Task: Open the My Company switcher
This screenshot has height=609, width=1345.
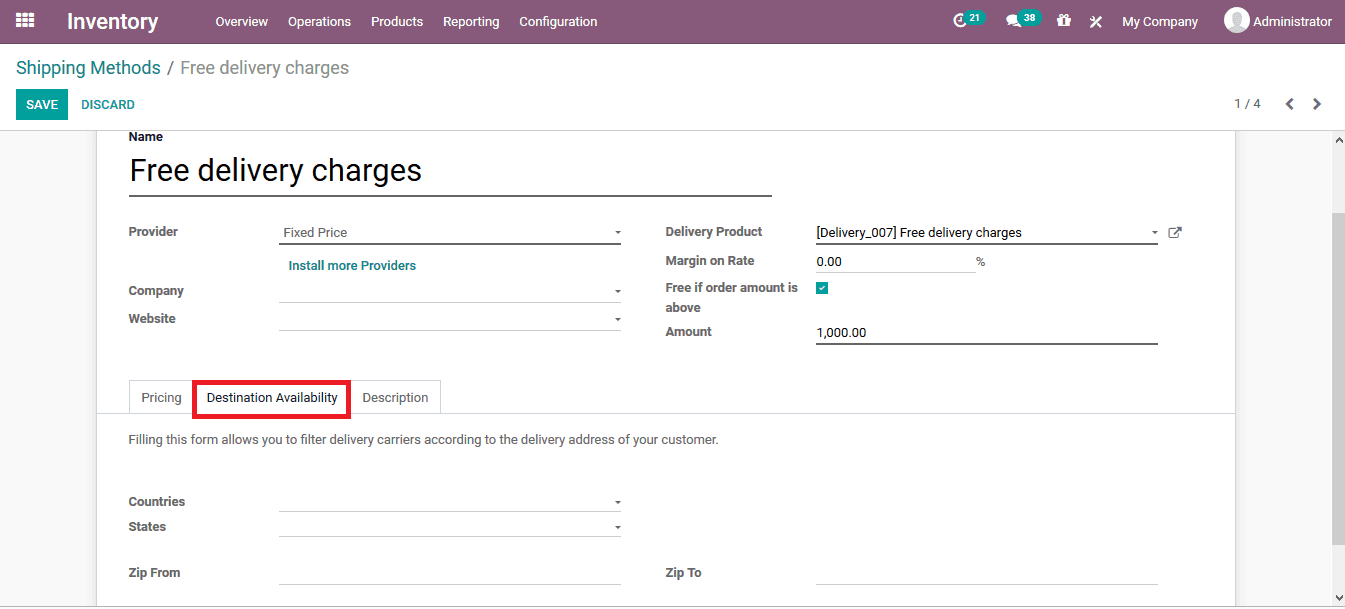Action: click(1160, 21)
